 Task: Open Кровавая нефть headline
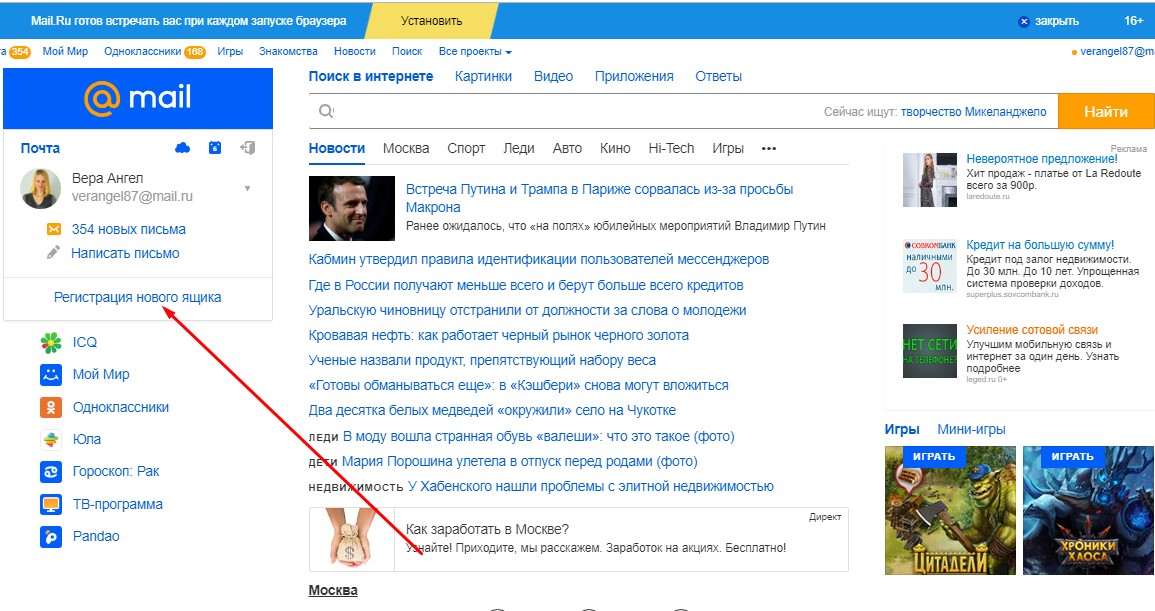(499, 335)
